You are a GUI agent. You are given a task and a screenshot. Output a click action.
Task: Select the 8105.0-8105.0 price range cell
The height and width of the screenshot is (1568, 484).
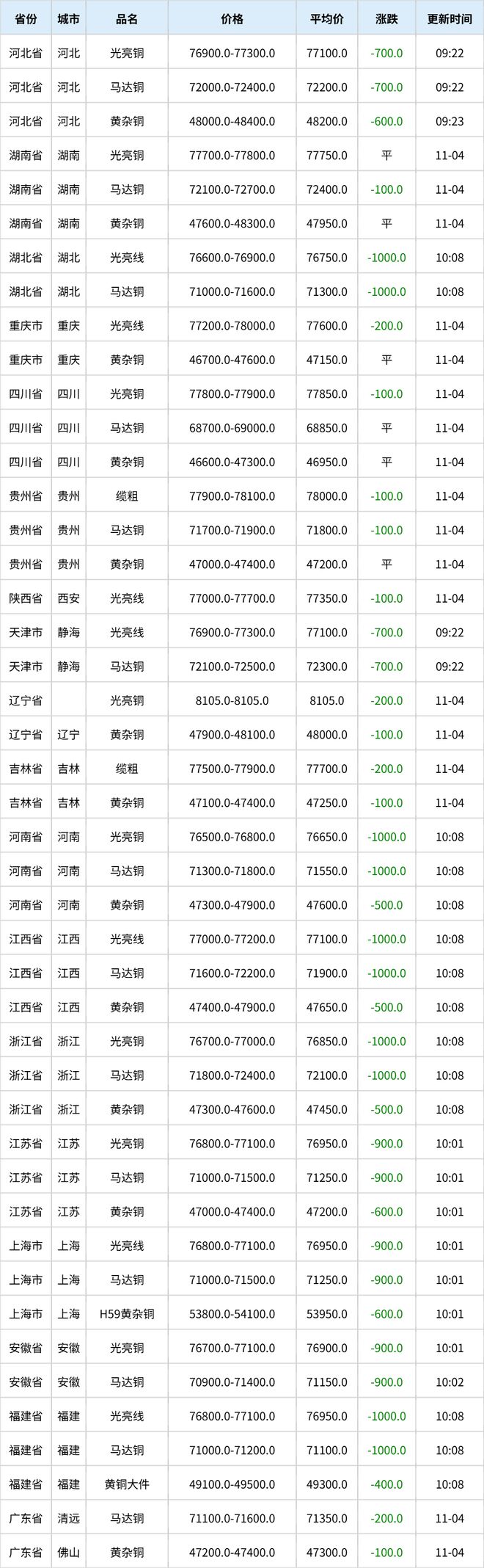pos(232,700)
